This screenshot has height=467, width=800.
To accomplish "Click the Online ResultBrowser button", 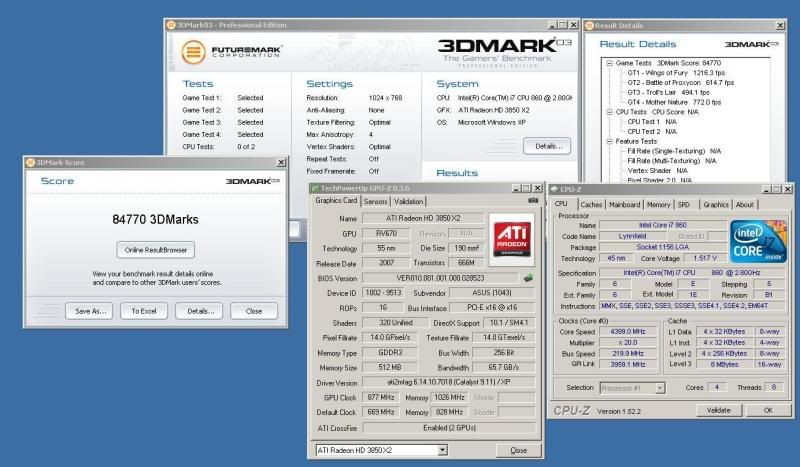I will (x=156, y=250).
